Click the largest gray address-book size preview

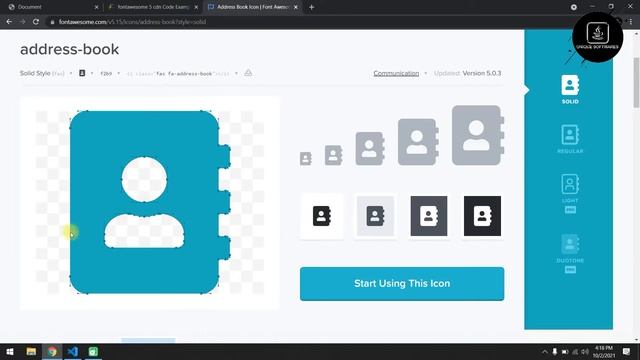point(478,136)
